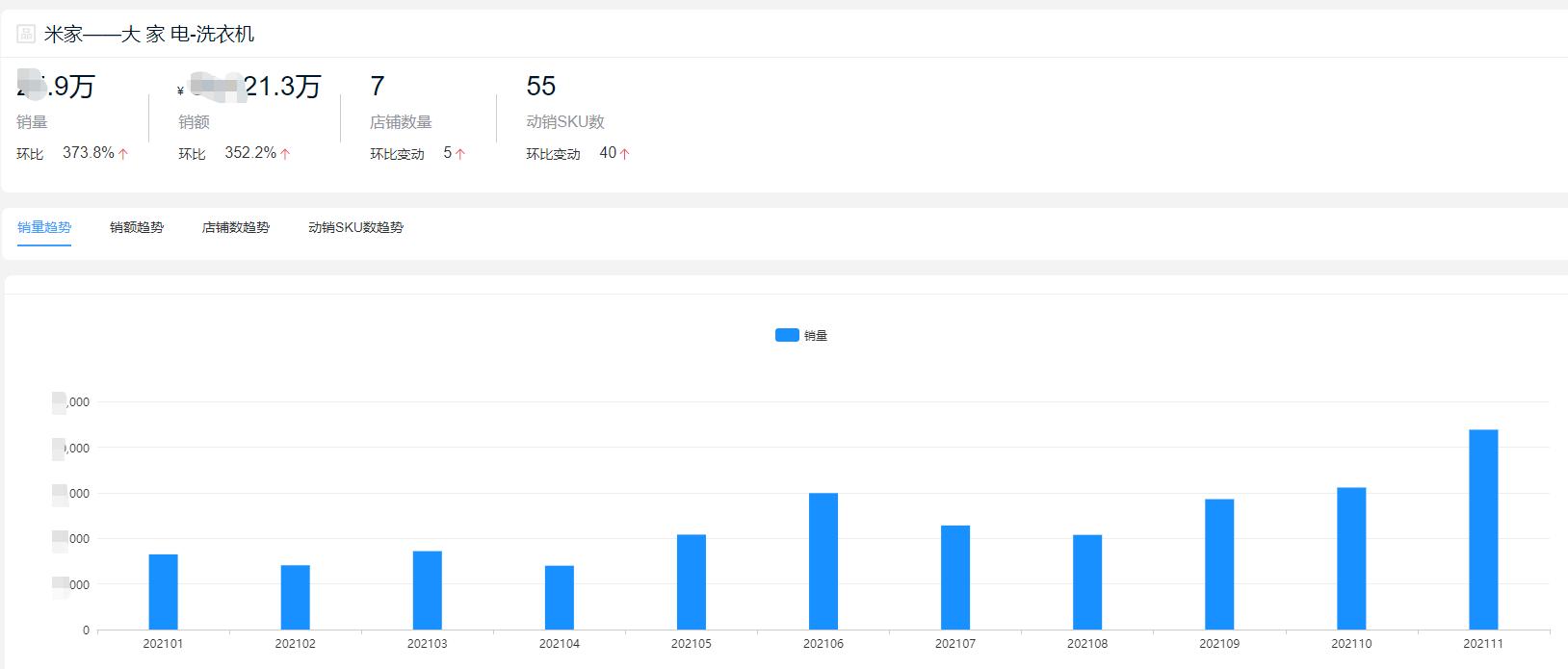Click the tallest 202111 sales bar
This screenshot has width=1568, height=669.
pos(1483,529)
